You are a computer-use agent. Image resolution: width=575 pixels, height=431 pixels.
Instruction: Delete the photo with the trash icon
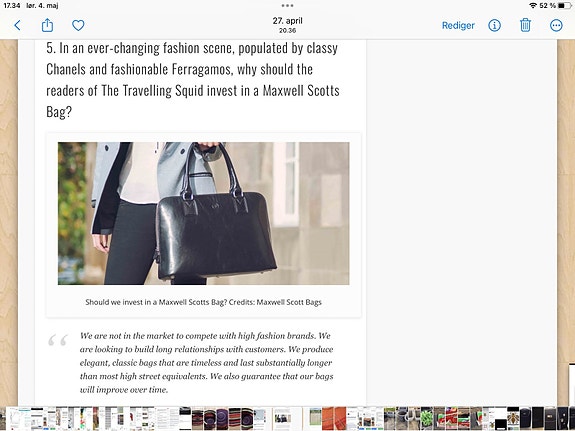tap(525, 25)
